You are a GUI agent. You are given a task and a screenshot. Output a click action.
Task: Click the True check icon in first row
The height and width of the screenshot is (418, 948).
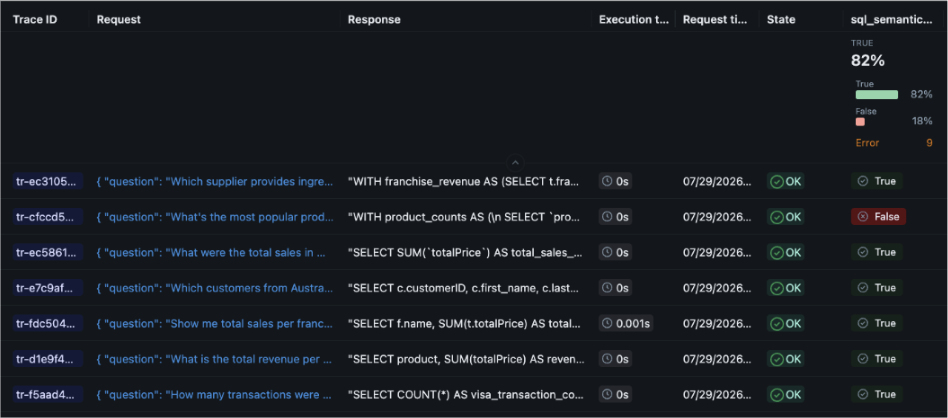tap(863, 181)
